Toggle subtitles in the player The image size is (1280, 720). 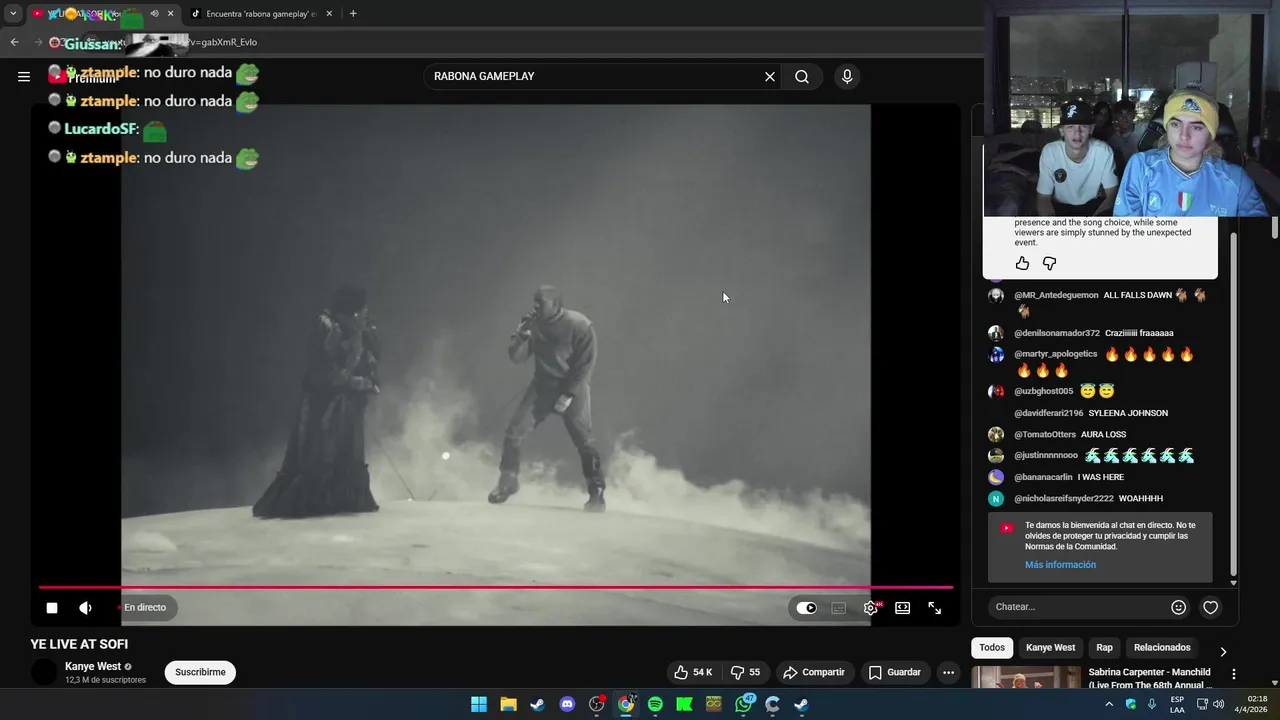point(839,608)
